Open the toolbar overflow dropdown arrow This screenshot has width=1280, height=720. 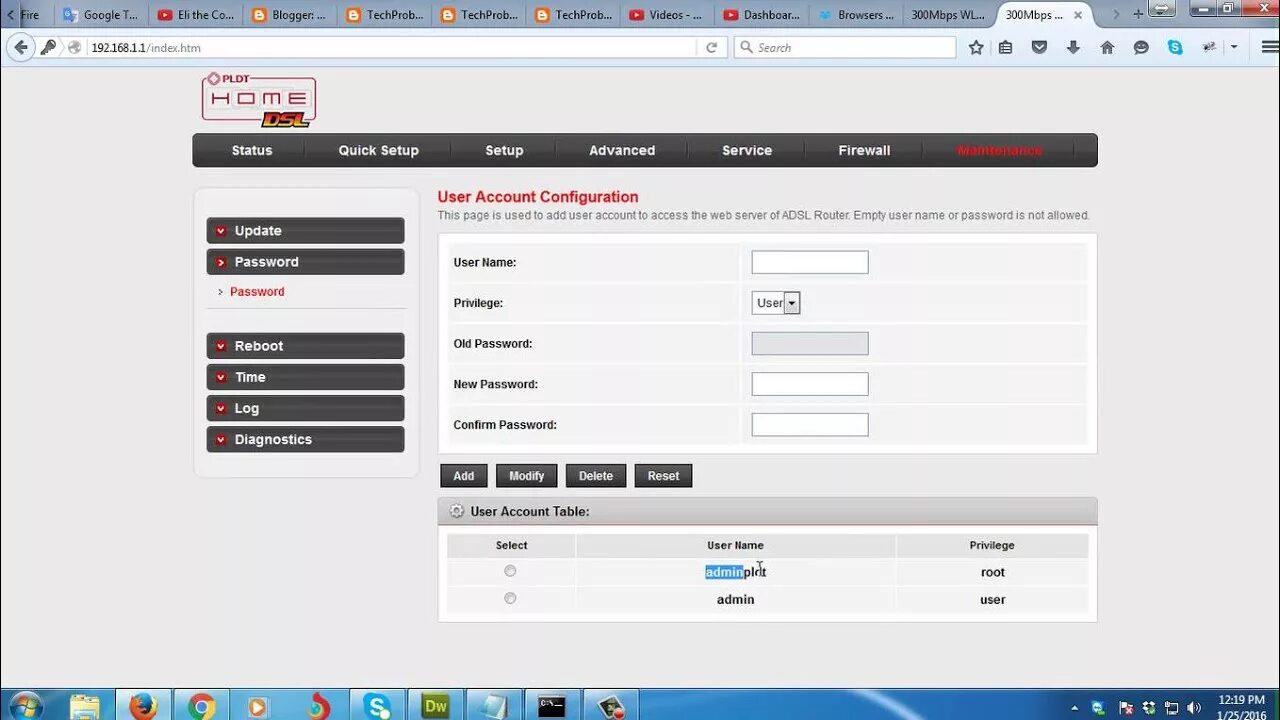(1234, 47)
